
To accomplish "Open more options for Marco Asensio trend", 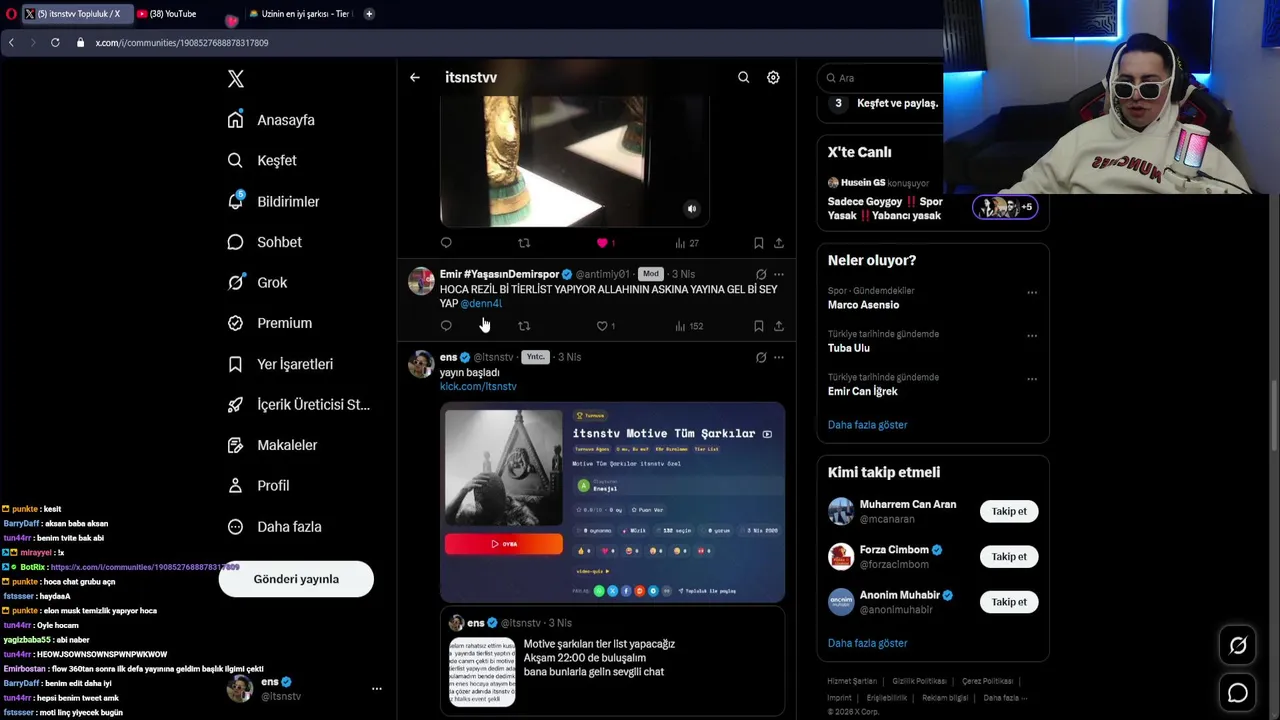I will click(x=1032, y=293).
